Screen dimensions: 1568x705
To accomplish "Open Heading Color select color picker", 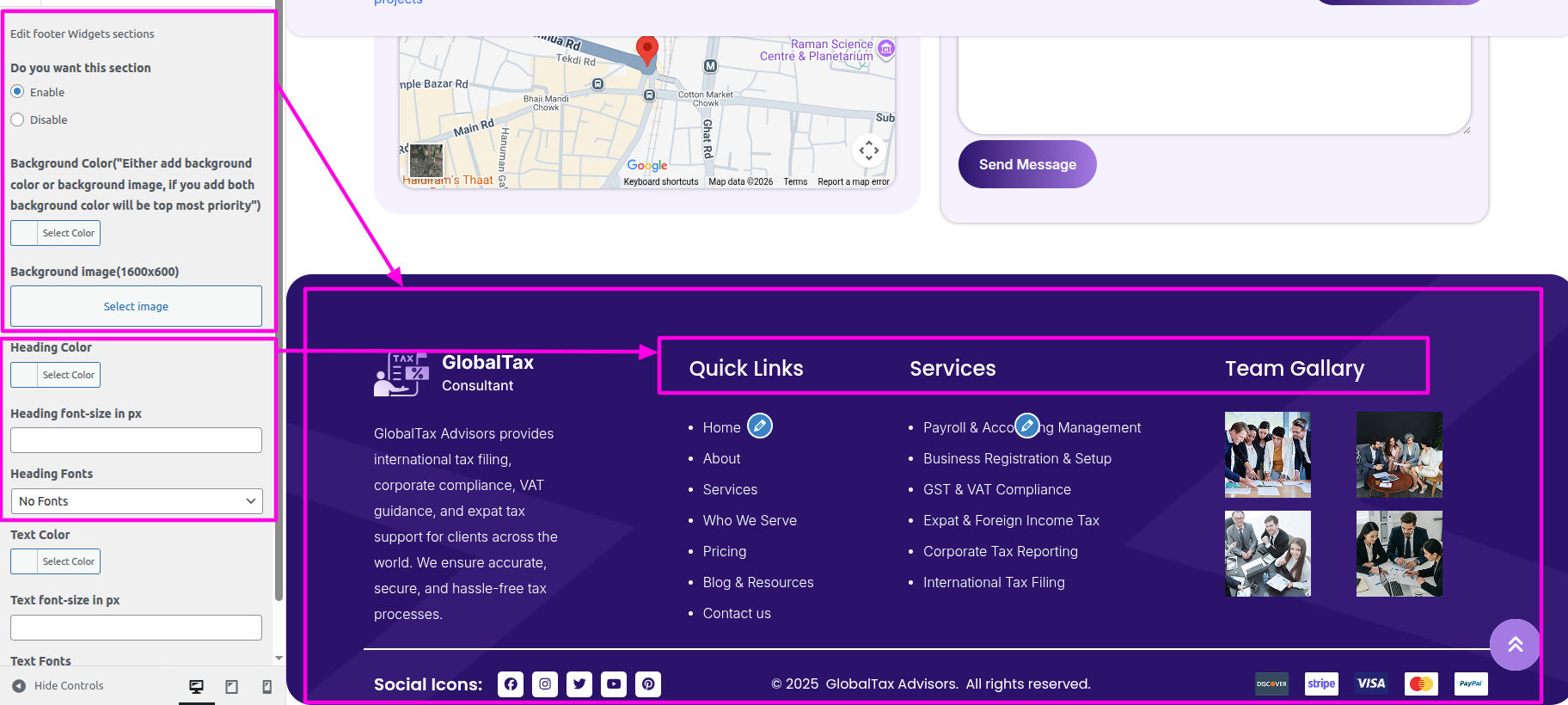I will point(56,375).
